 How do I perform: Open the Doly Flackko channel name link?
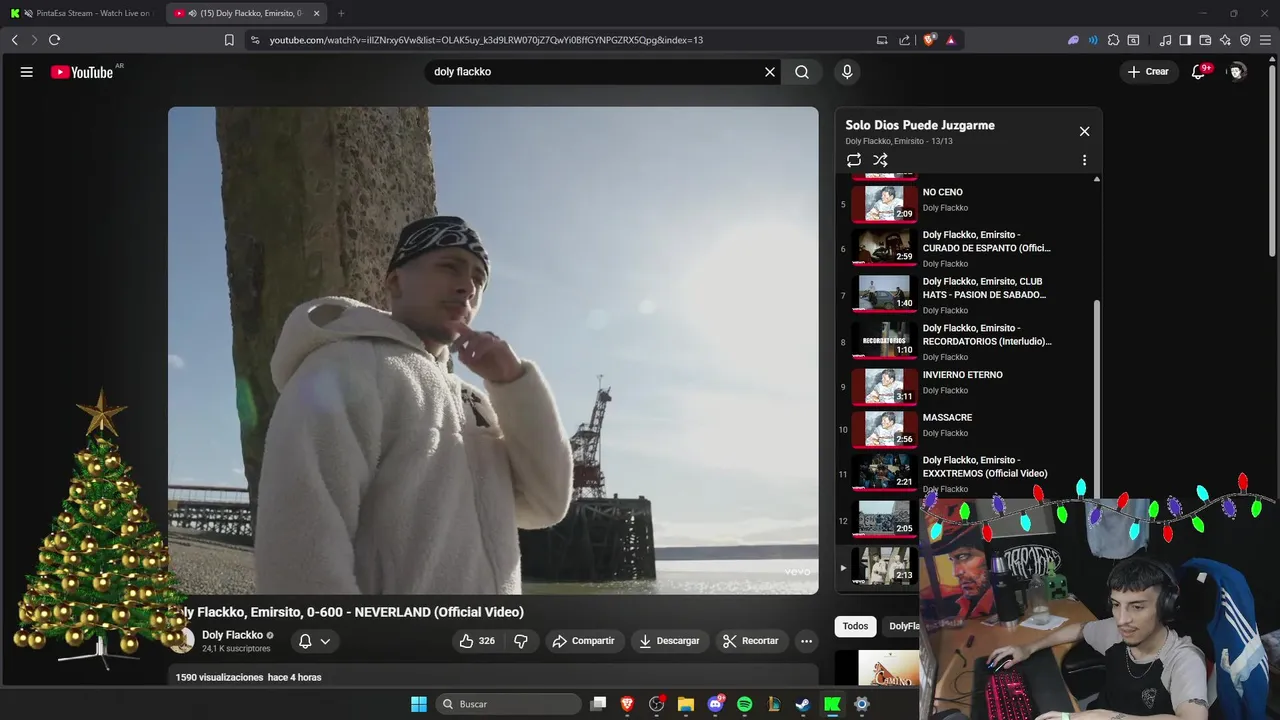click(x=232, y=635)
